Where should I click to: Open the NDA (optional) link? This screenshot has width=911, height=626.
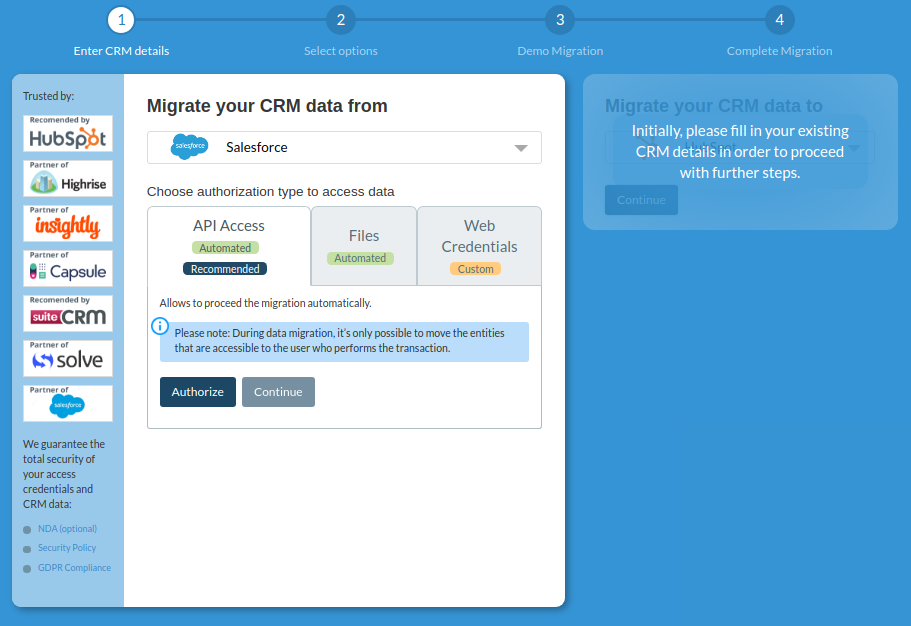(67, 529)
